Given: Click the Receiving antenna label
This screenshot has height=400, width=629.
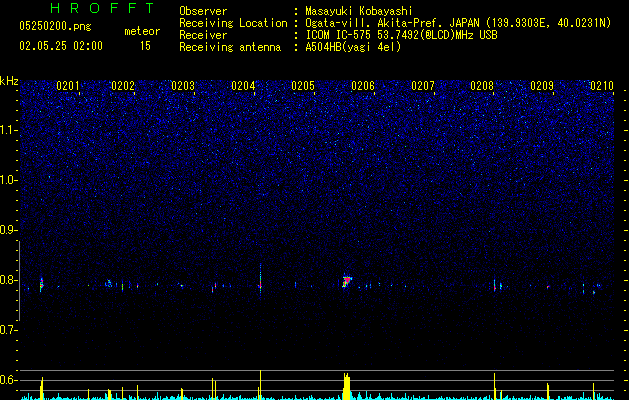Looking at the screenshot, I should (x=230, y=47).
